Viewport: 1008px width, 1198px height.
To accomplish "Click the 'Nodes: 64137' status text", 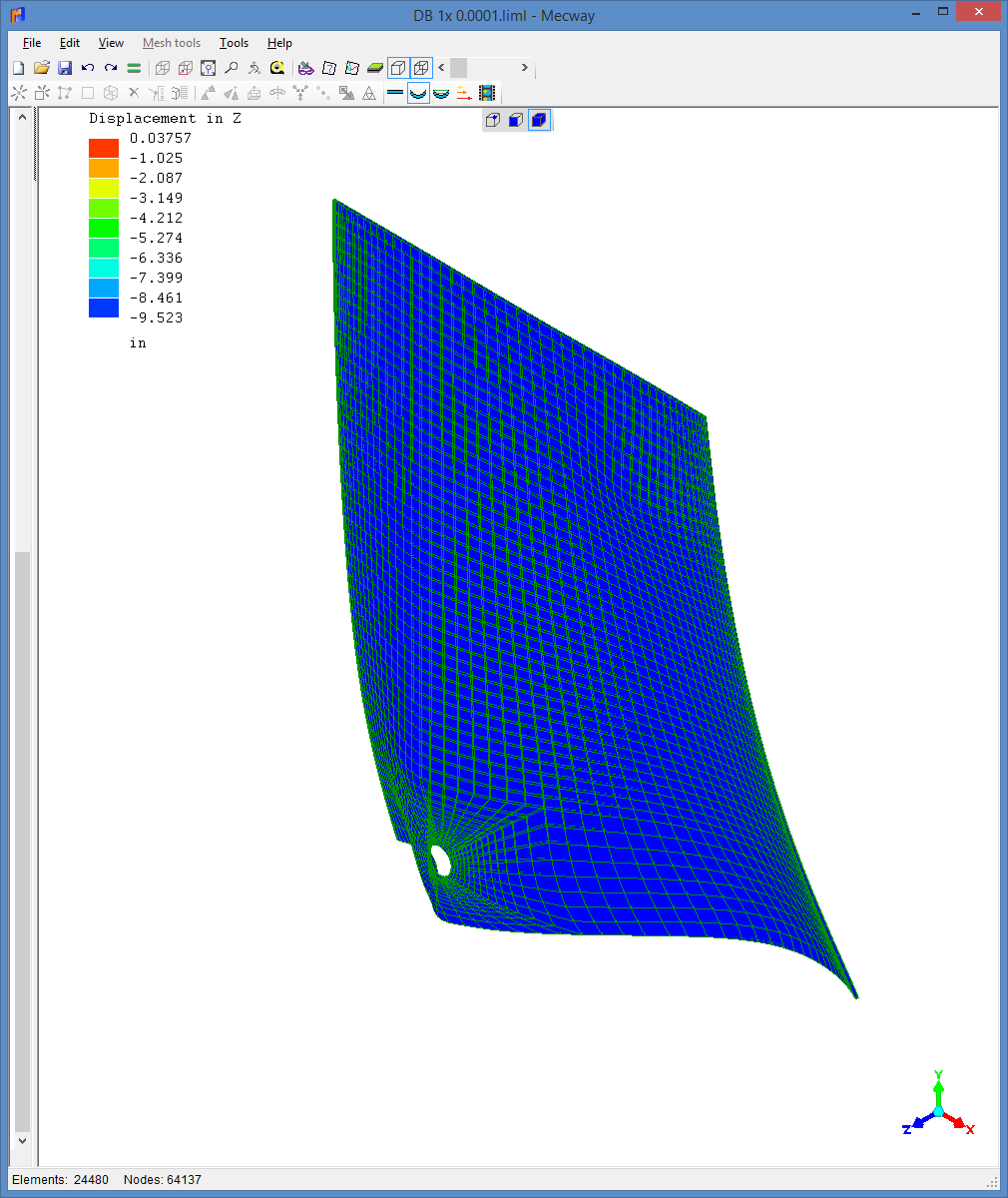I will [163, 1180].
